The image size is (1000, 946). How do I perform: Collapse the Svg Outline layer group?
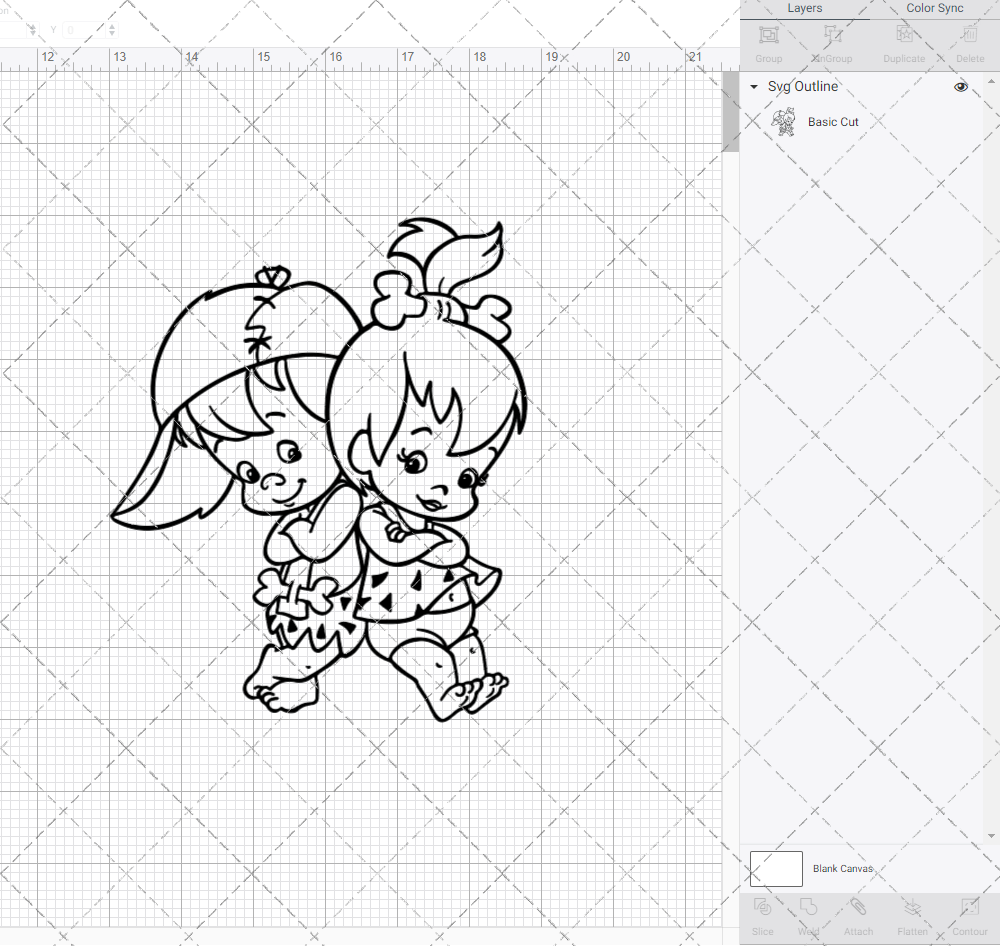[x=753, y=87]
